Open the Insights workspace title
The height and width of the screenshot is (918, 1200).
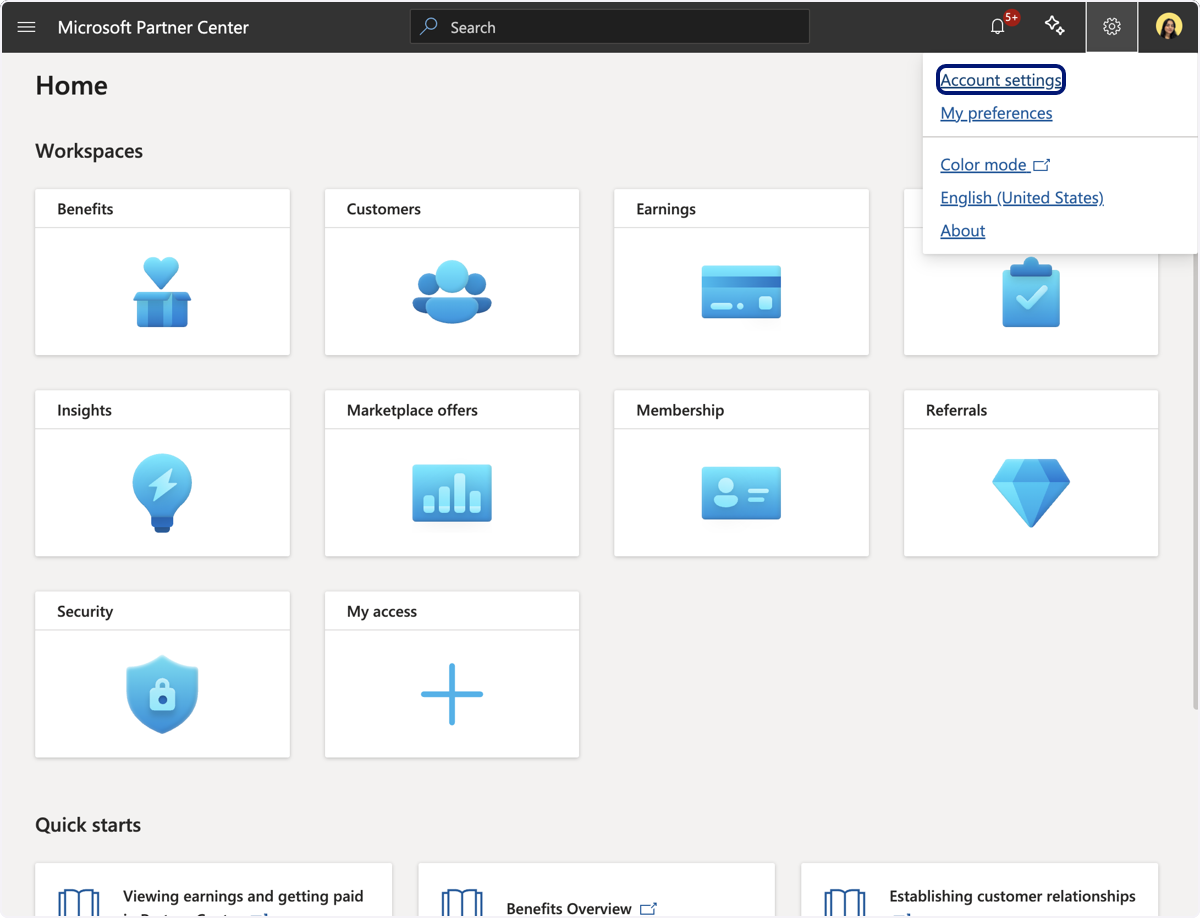(84, 410)
